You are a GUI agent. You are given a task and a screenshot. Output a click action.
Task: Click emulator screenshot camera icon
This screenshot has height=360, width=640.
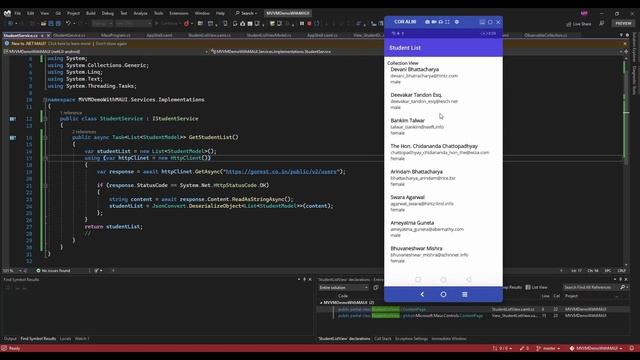click(427, 22)
